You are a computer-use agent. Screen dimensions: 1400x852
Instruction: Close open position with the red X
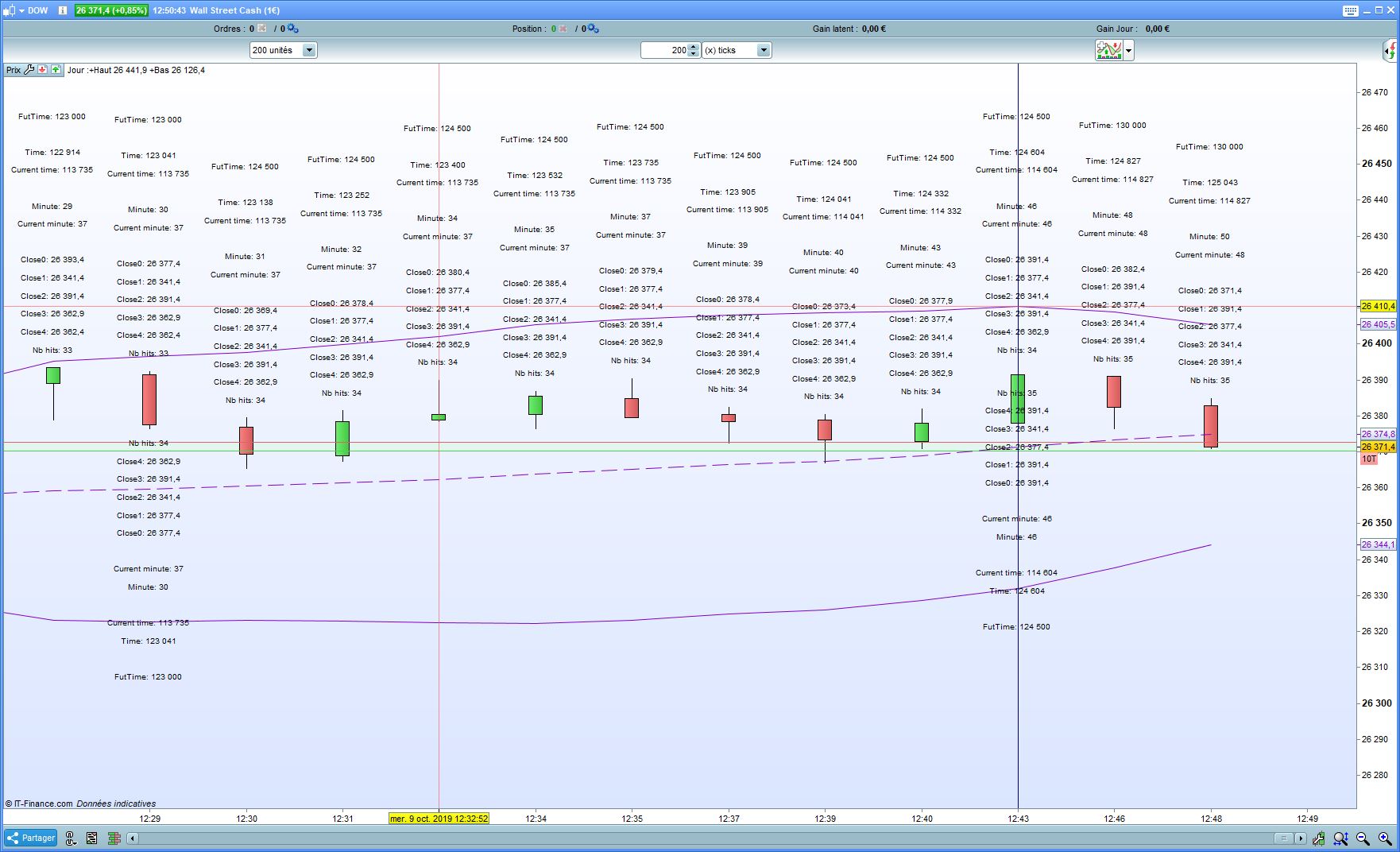(563, 29)
